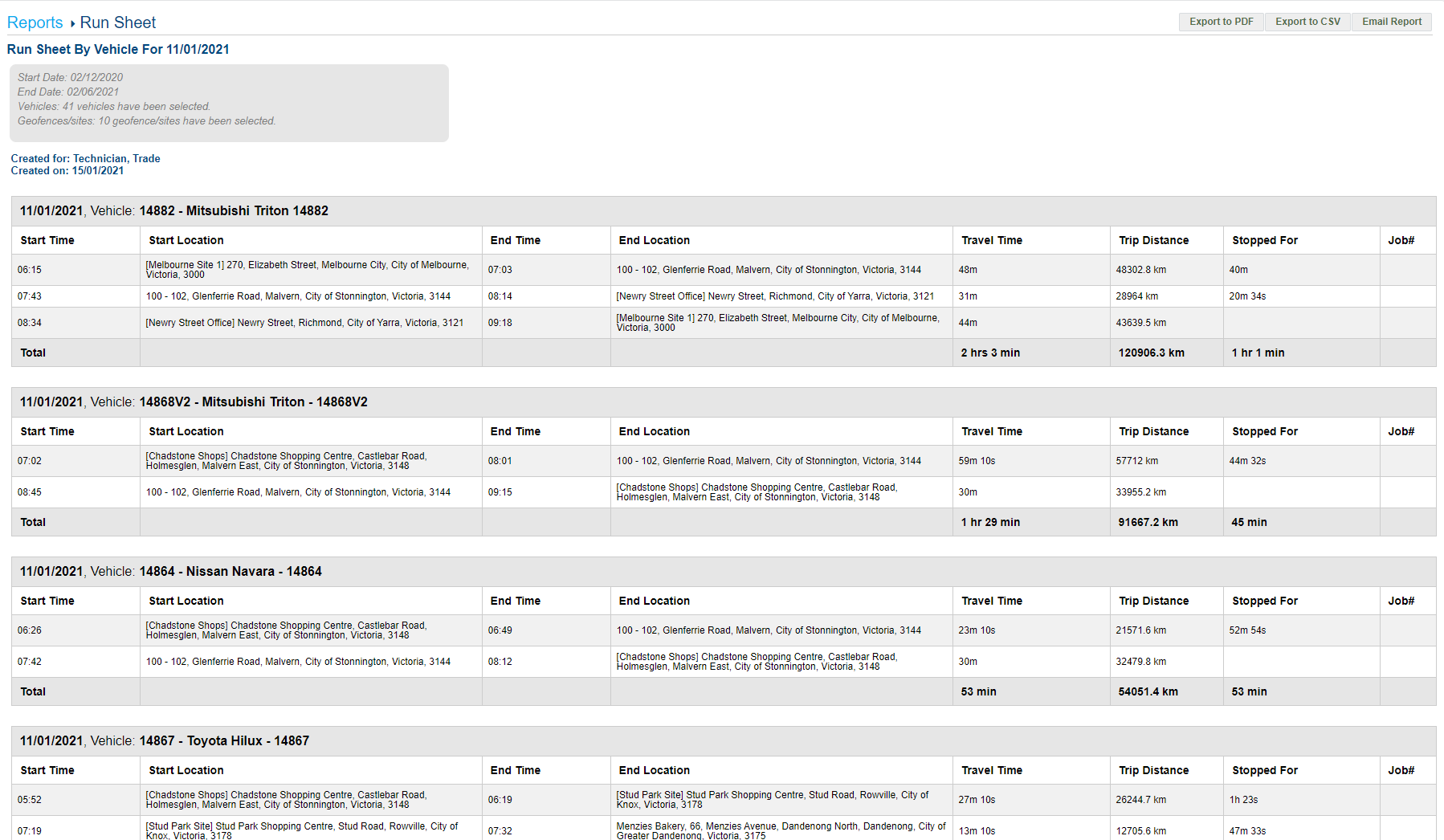Image resolution: width=1444 pixels, height=840 pixels.
Task: Click the End Date 02/06/2021 filter text
Action: point(68,92)
